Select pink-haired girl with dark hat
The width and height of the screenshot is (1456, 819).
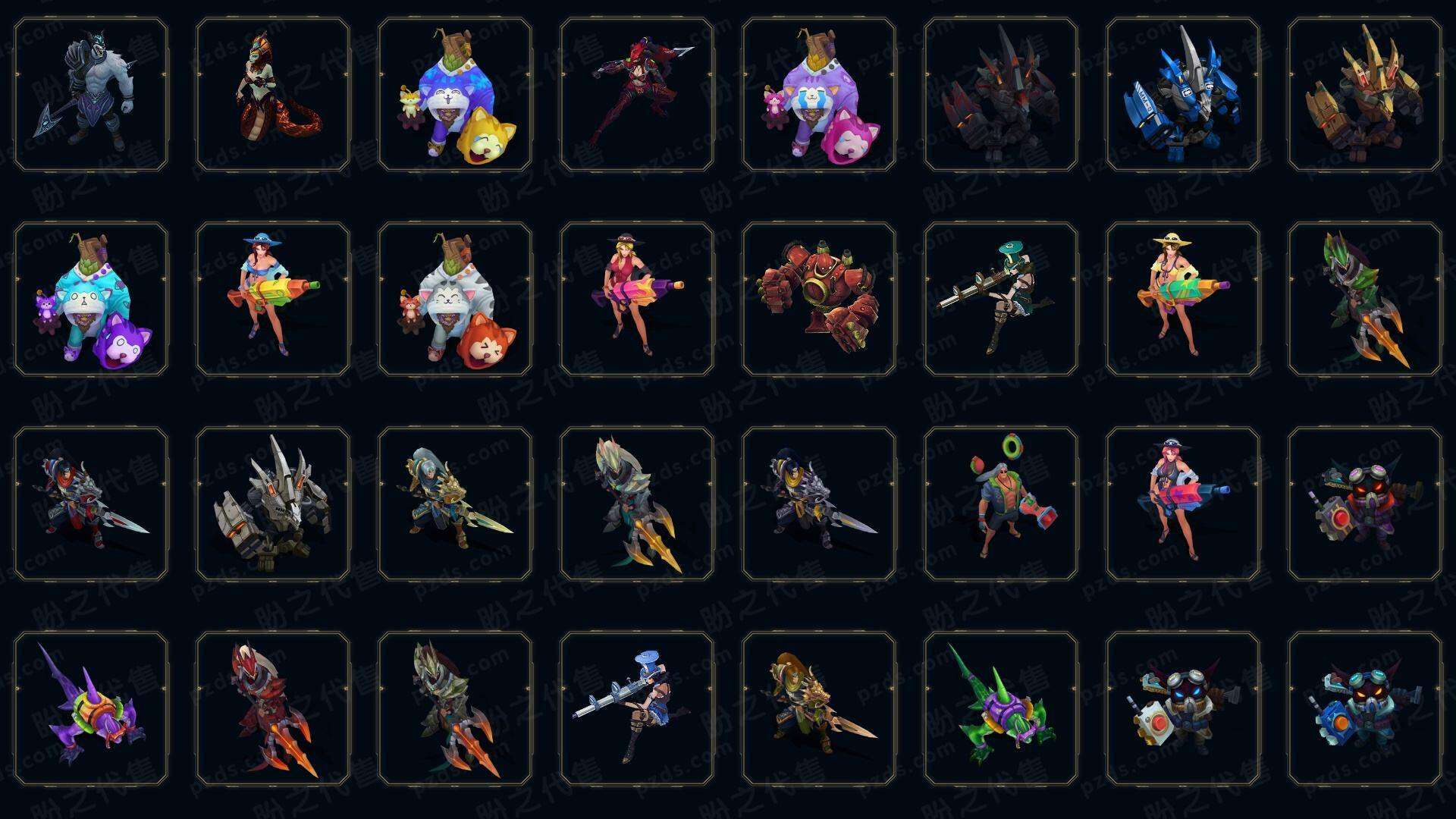point(1183,504)
